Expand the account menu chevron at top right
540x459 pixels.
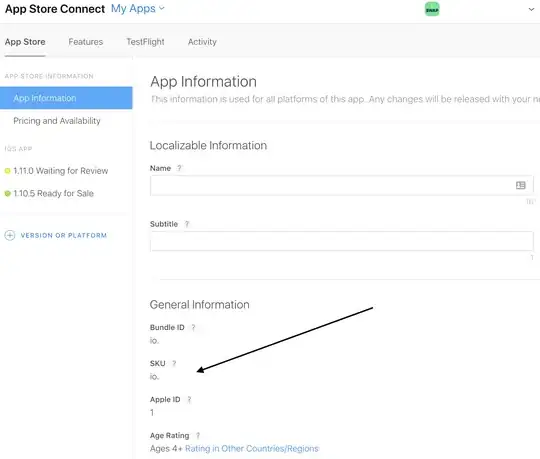coord(531,9)
